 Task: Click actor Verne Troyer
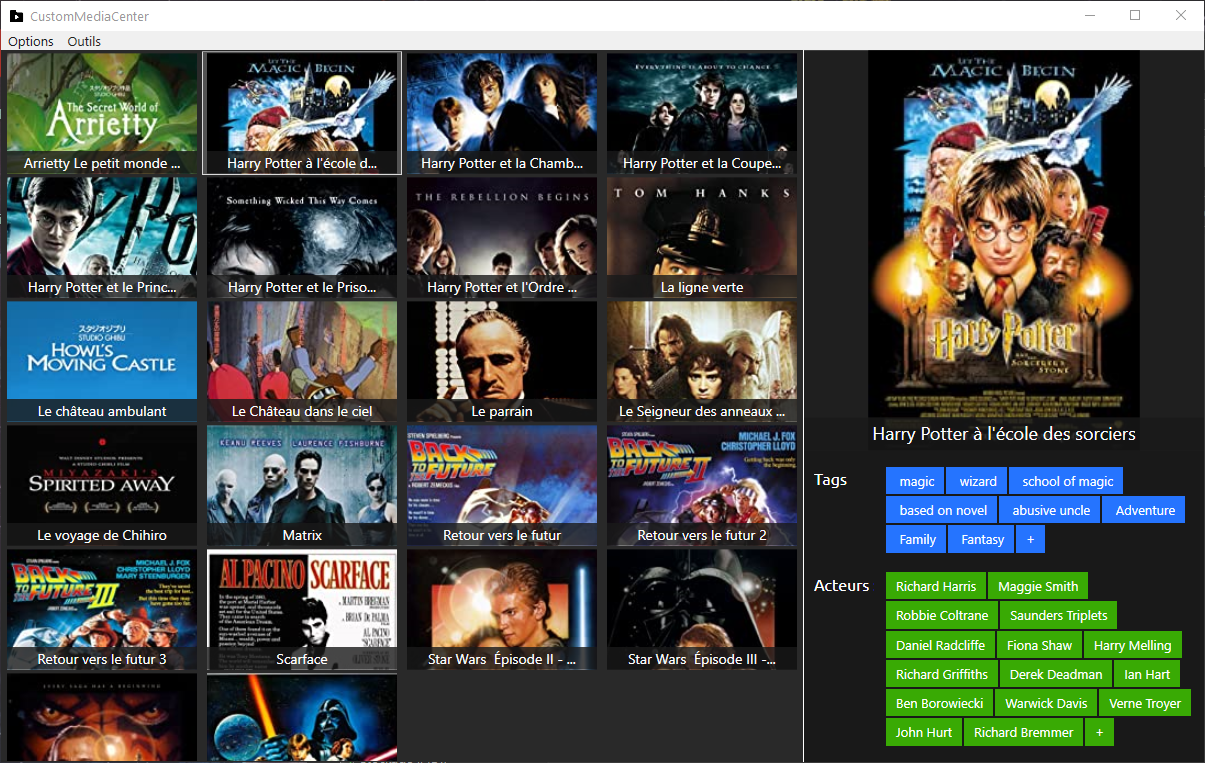click(x=1145, y=703)
